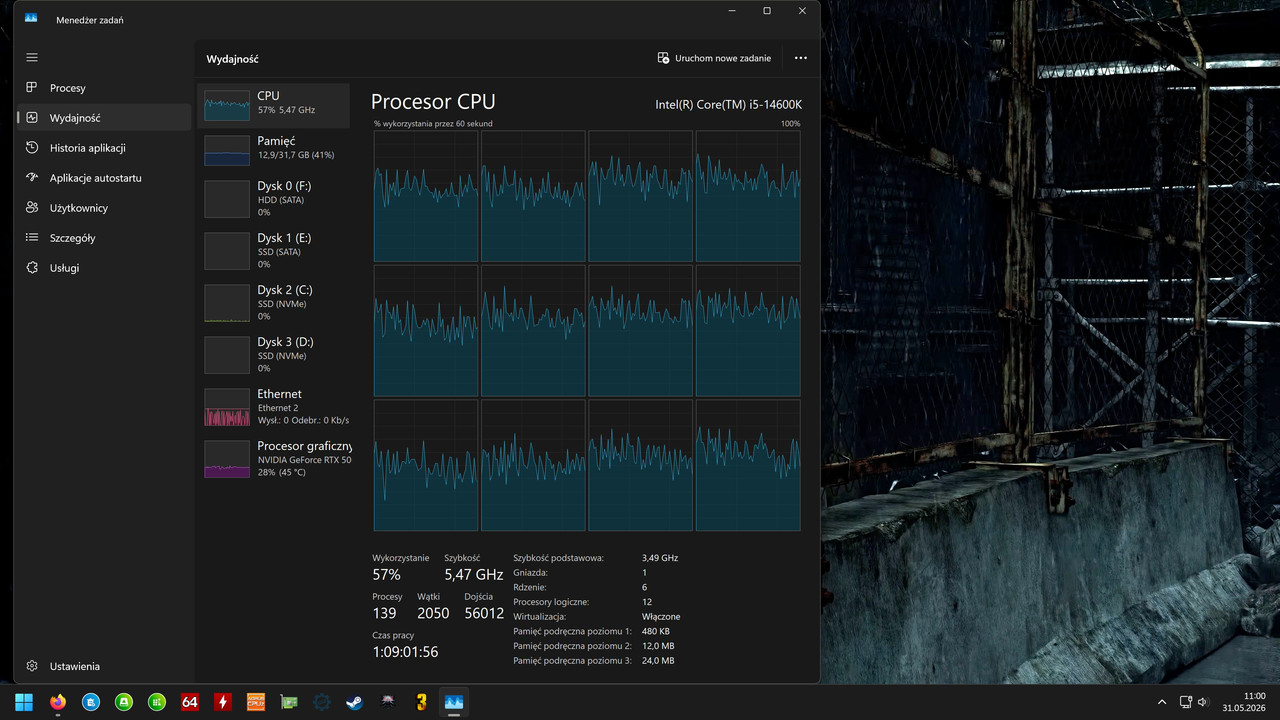Click Czas pracy value 1:09:01:56

click(x=405, y=652)
